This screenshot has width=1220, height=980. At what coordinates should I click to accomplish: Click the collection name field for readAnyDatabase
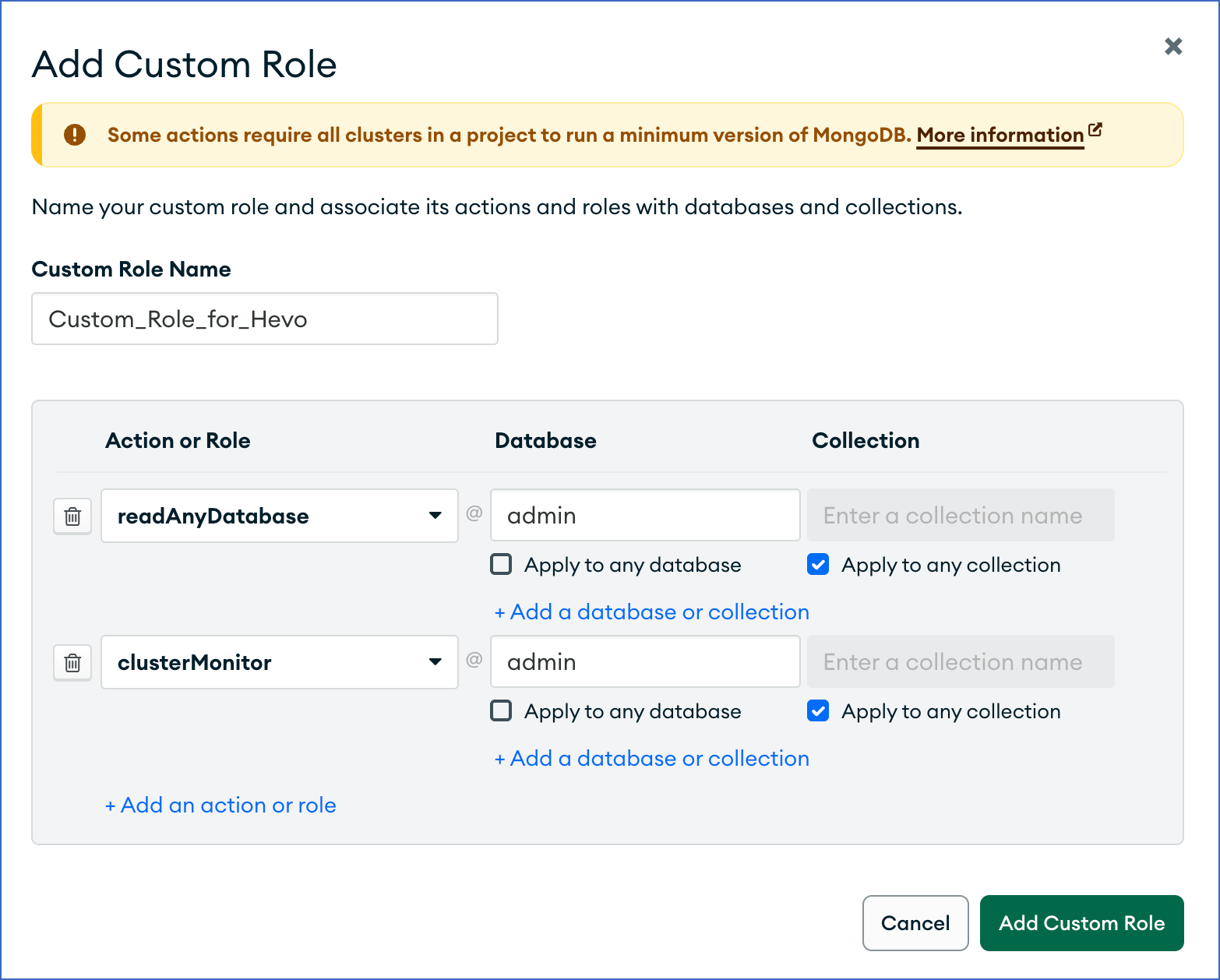pos(961,515)
